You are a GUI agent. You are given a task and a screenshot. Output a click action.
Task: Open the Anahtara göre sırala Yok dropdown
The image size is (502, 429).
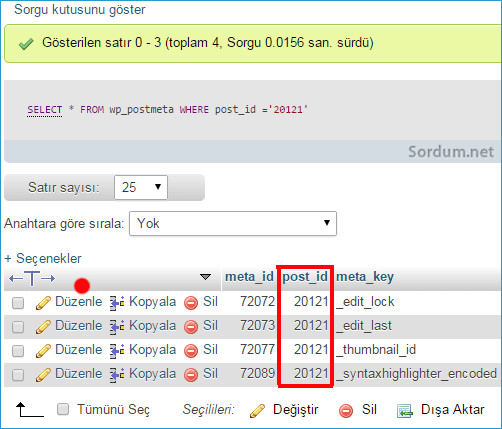tap(233, 223)
